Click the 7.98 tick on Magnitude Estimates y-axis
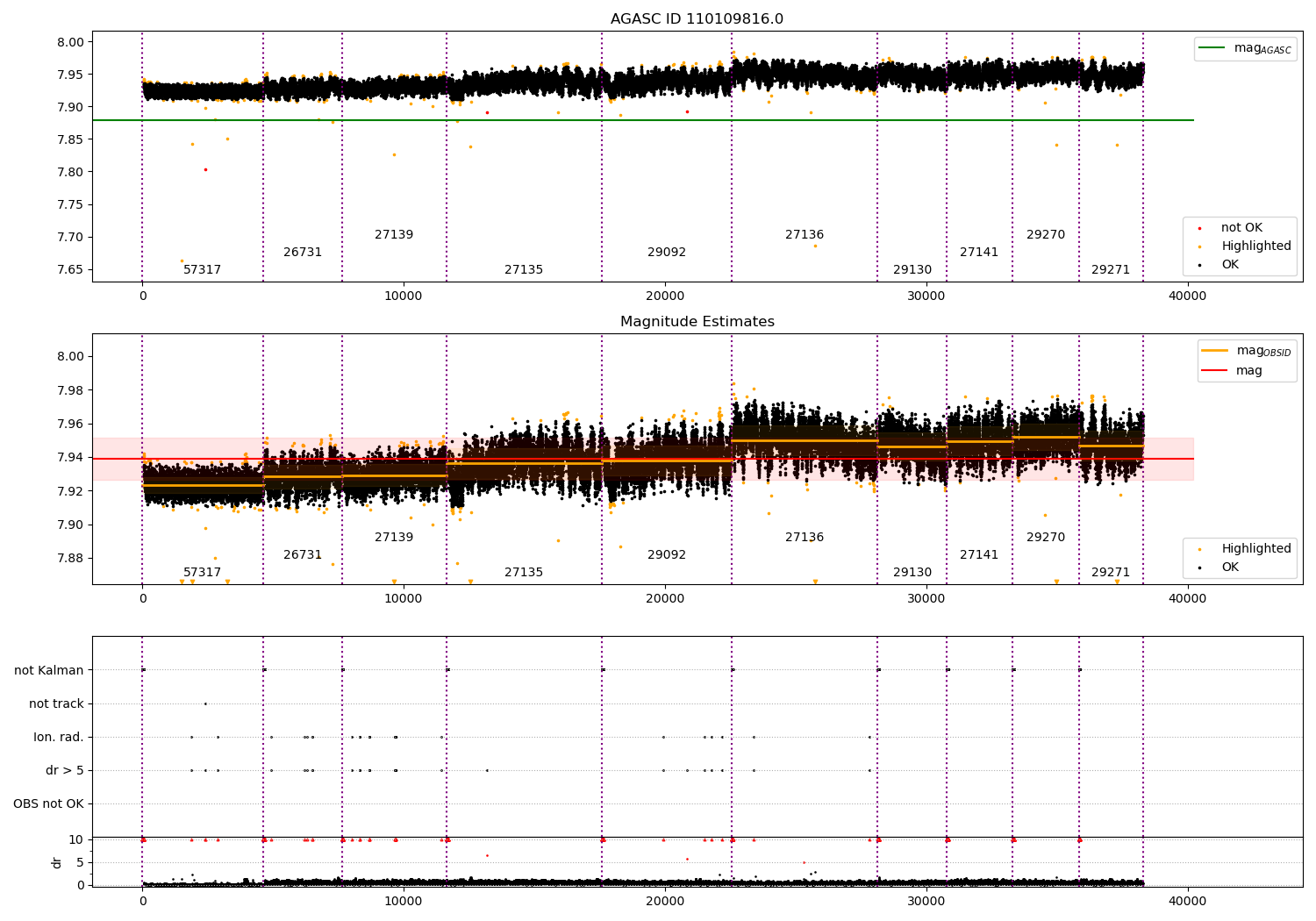Screen dimensions: 1316x921 (71, 390)
